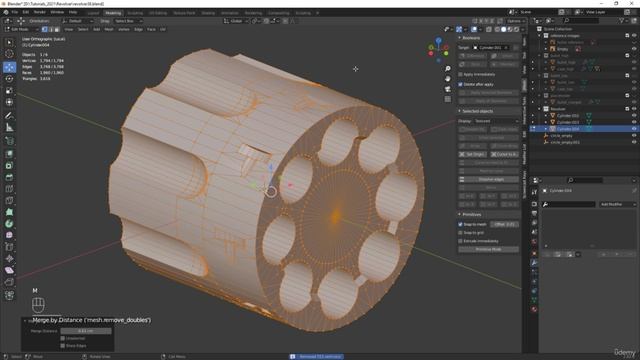This screenshot has width=640, height=360.
Task: Select the Rotate tool in left toolbar
Action: pos(9,79)
